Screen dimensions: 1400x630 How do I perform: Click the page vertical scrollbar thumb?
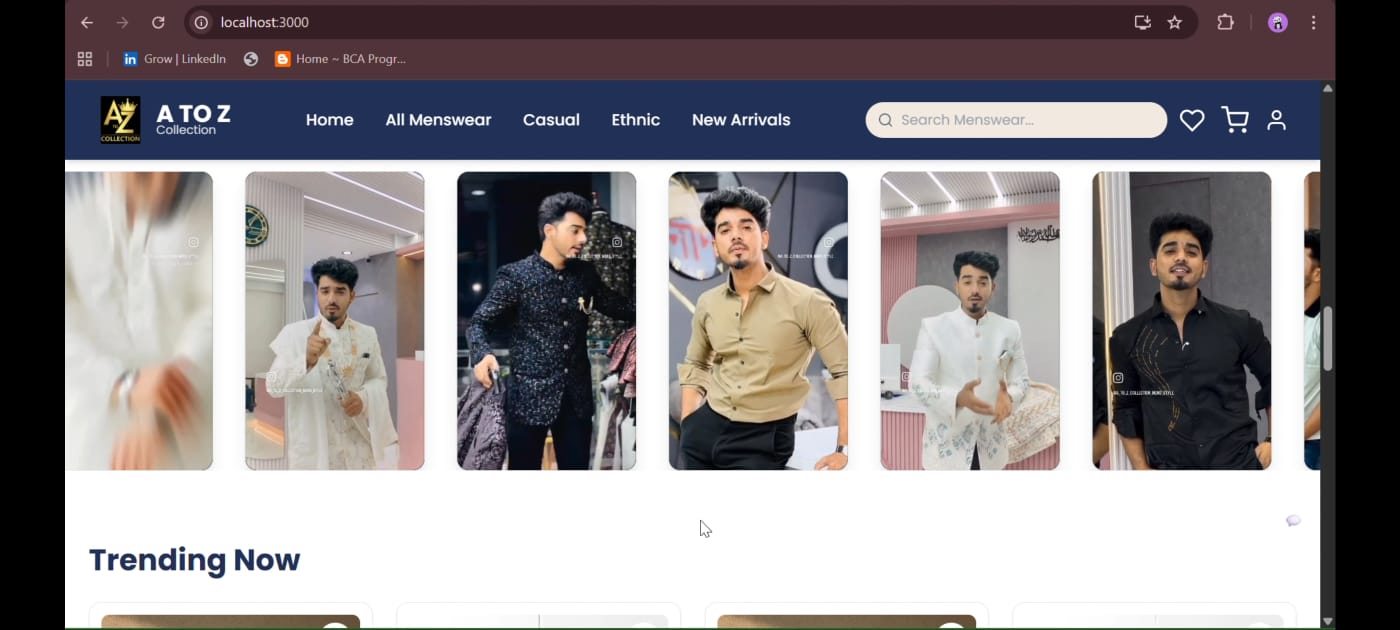[1327, 338]
